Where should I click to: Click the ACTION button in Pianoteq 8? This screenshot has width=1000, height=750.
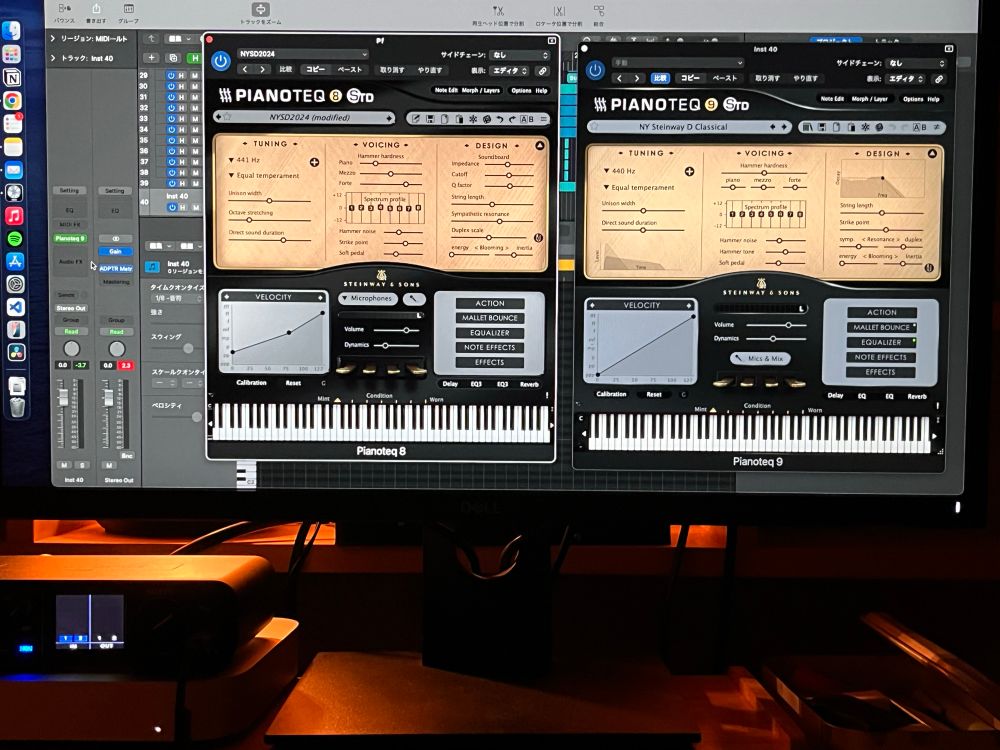coord(490,304)
